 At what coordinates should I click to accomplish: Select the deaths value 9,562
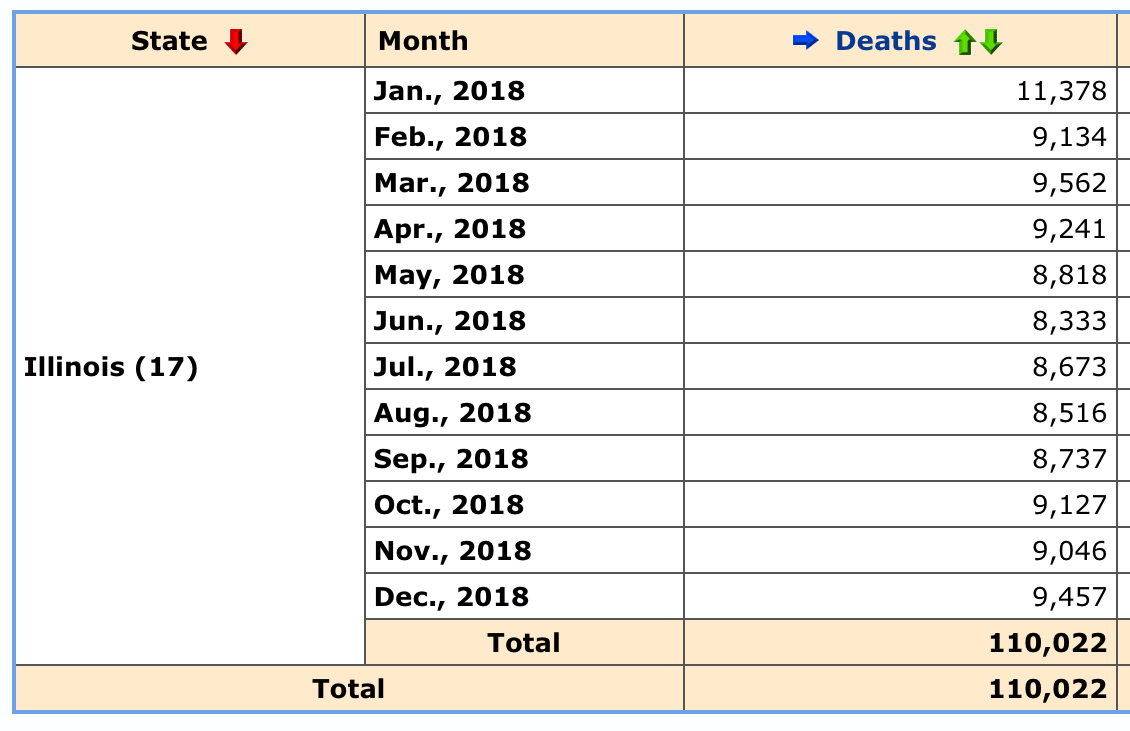(1069, 183)
